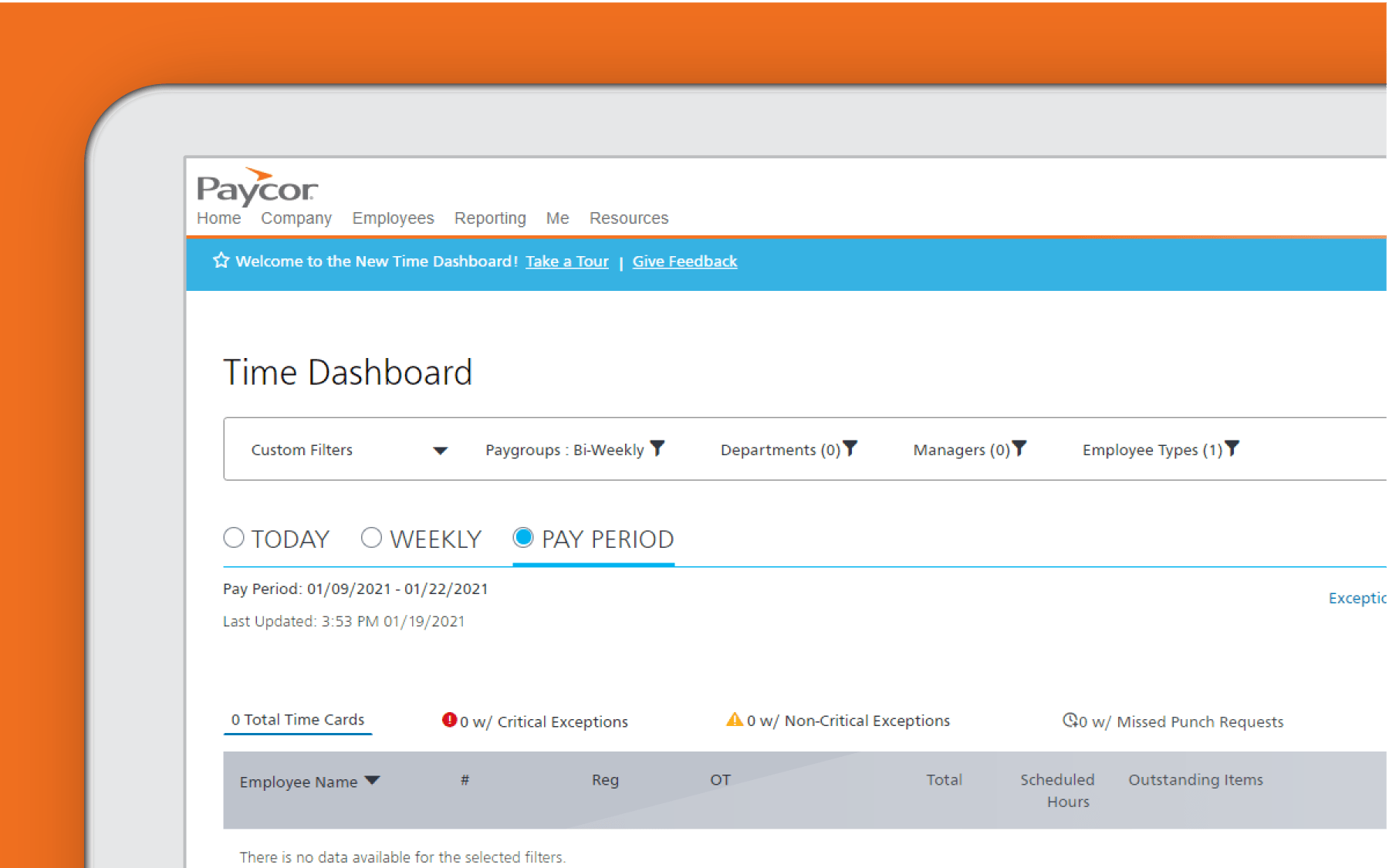1389x868 pixels.
Task: Open the Employees menu
Action: point(394,218)
